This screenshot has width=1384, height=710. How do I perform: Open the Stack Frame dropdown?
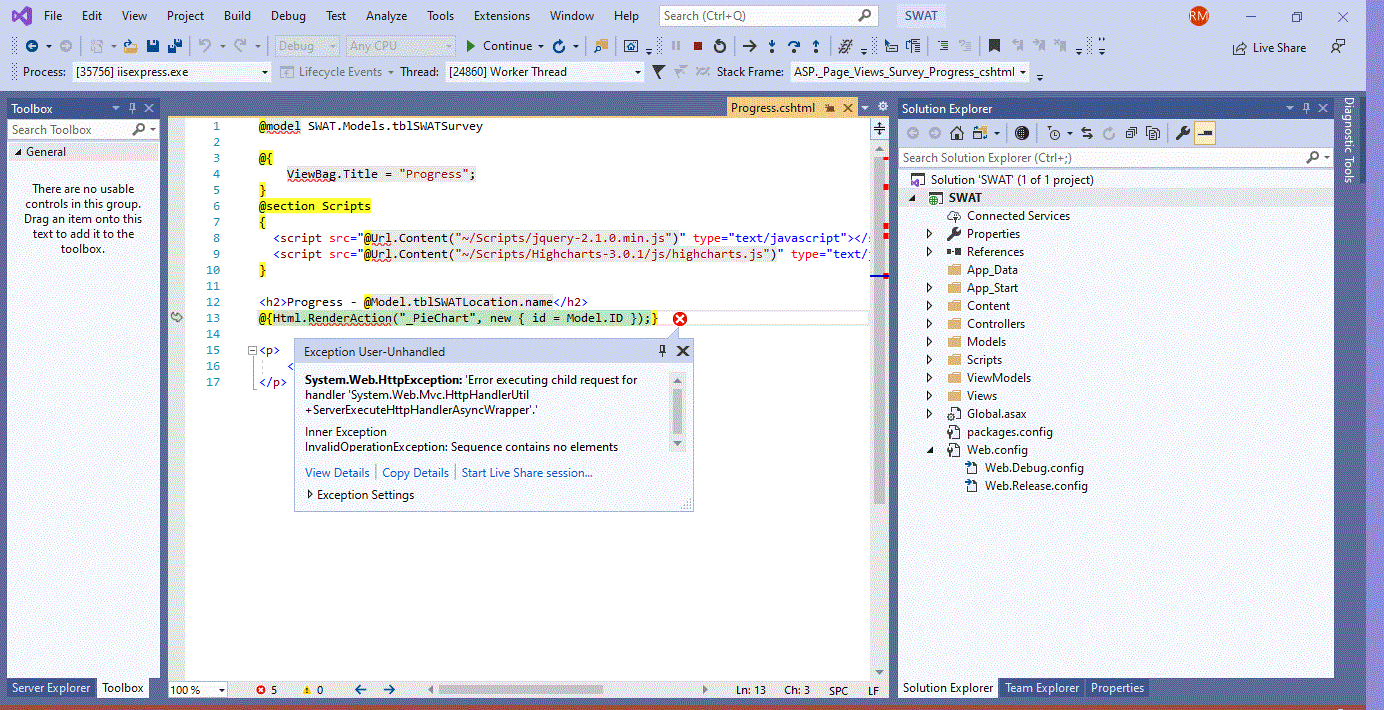tap(1023, 72)
